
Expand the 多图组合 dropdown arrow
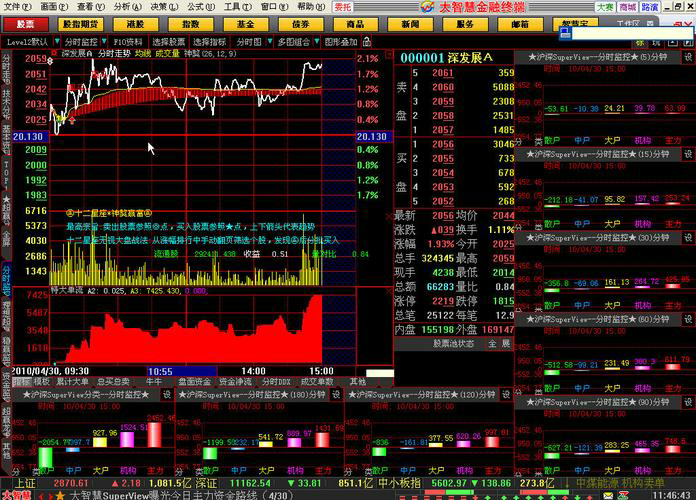[x=316, y=41]
